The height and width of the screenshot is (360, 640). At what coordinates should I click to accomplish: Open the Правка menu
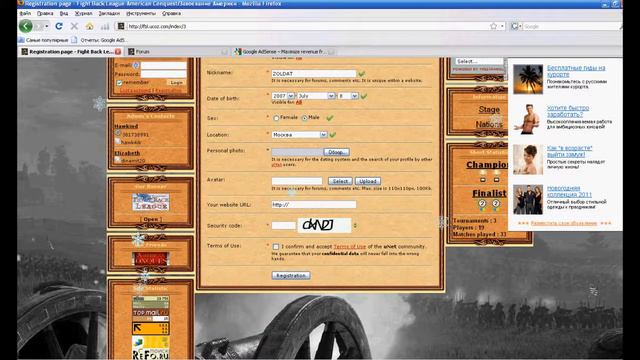coord(45,13)
